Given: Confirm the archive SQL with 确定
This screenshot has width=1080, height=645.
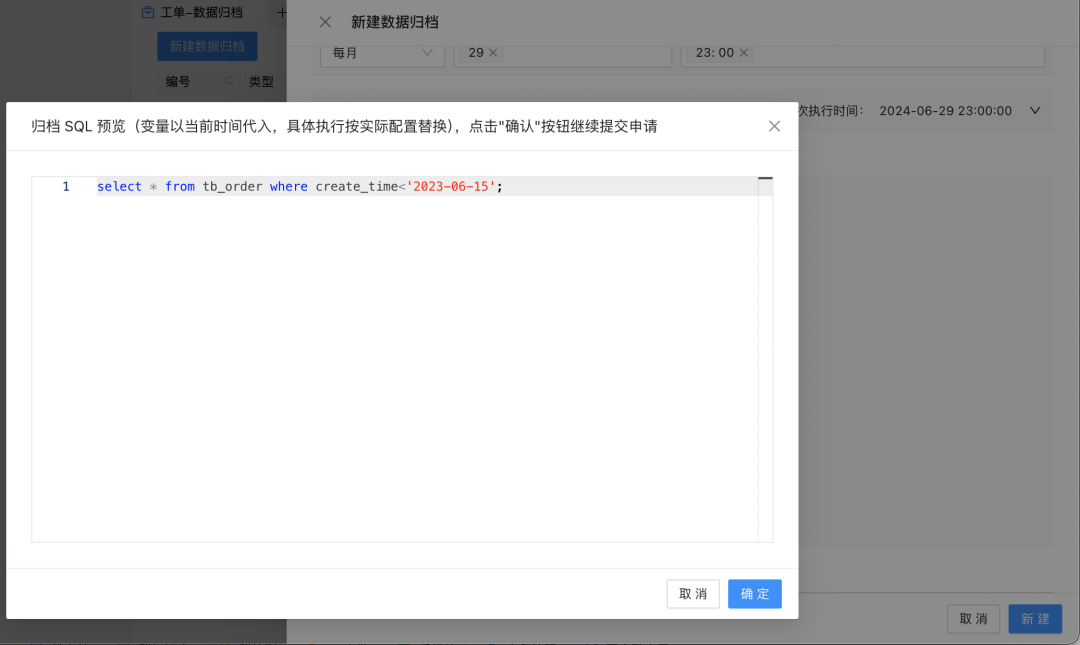Looking at the screenshot, I should 754,593.
